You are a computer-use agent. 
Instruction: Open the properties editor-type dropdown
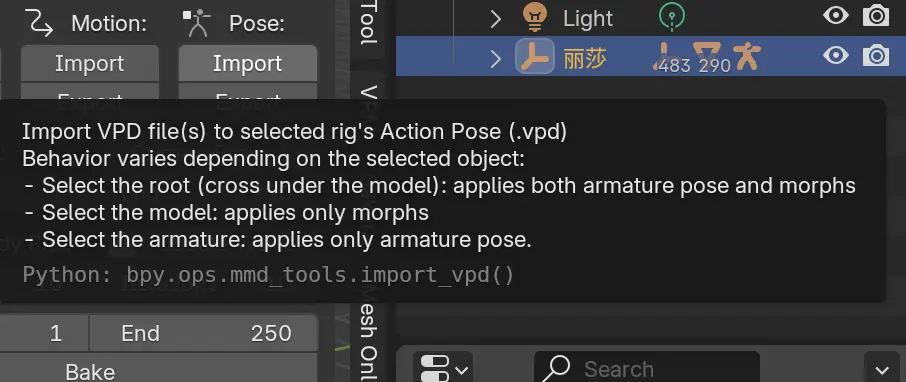tap(443, 368)
